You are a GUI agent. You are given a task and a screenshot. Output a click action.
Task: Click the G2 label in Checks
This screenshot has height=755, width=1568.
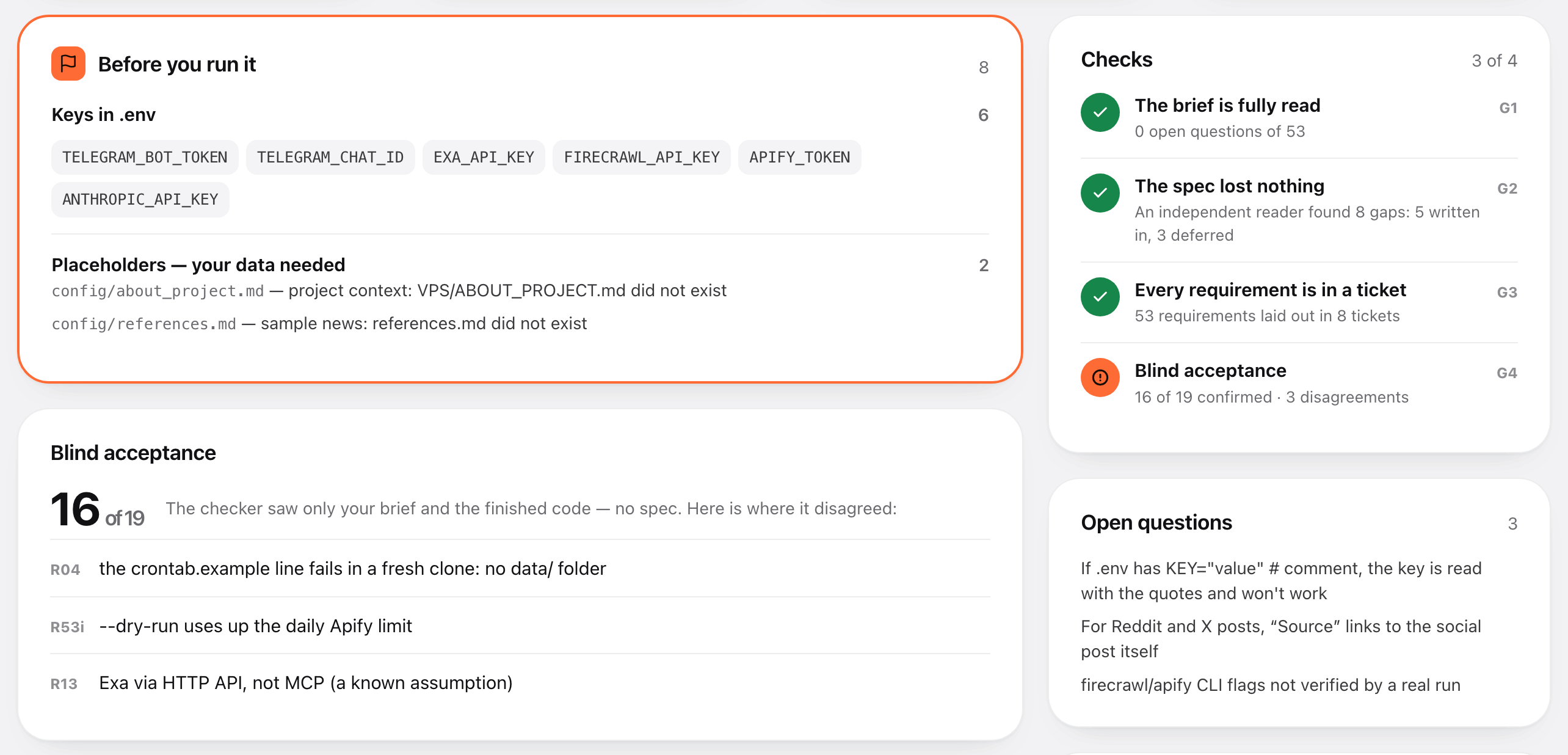(x=1507, y=189)
